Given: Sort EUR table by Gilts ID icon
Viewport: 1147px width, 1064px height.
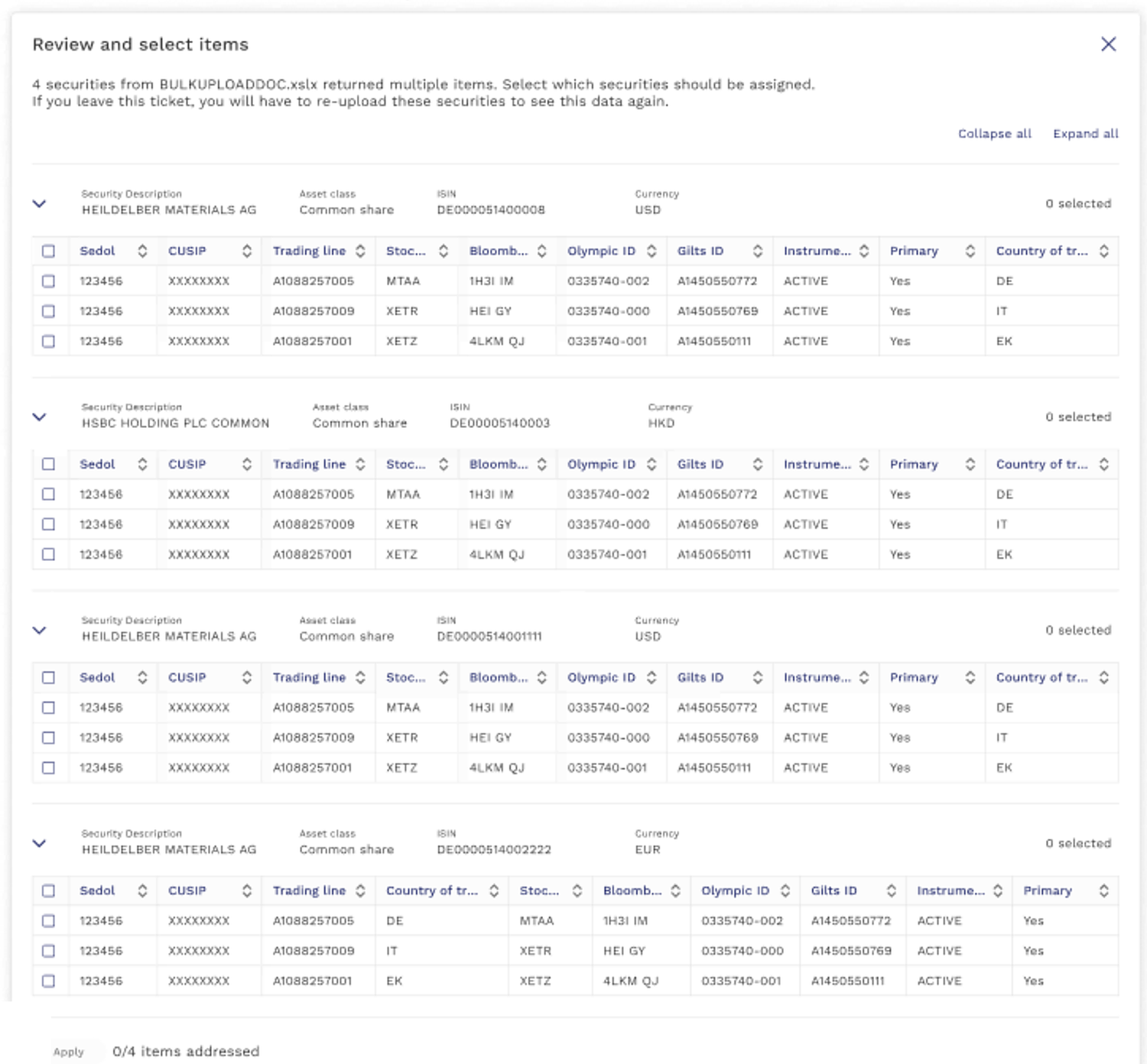Looking at the screenshot, I should coord(892,890).
